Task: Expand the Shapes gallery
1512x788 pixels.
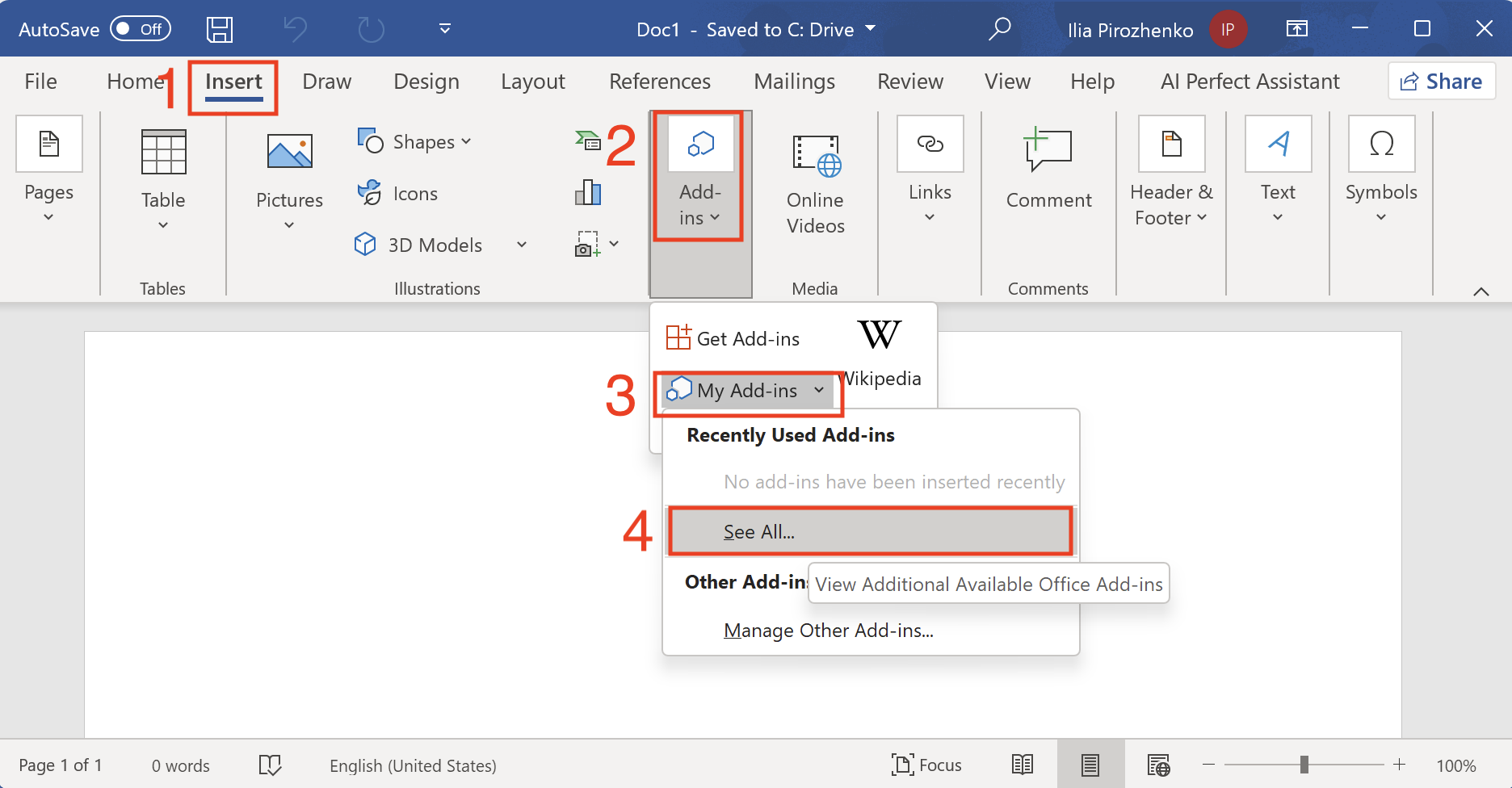Action: [x=415, y=142]
